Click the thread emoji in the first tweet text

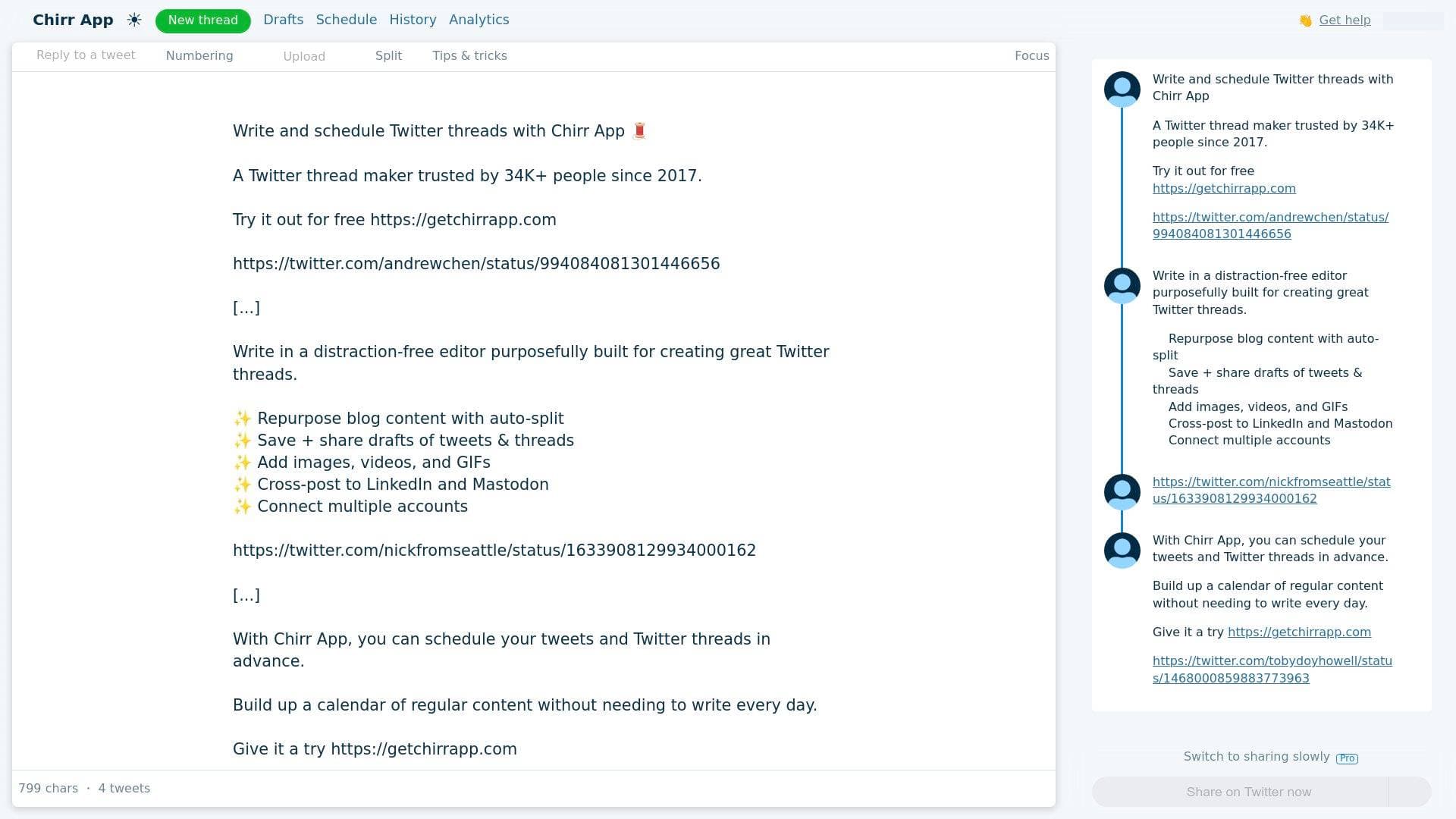point(639,130)
